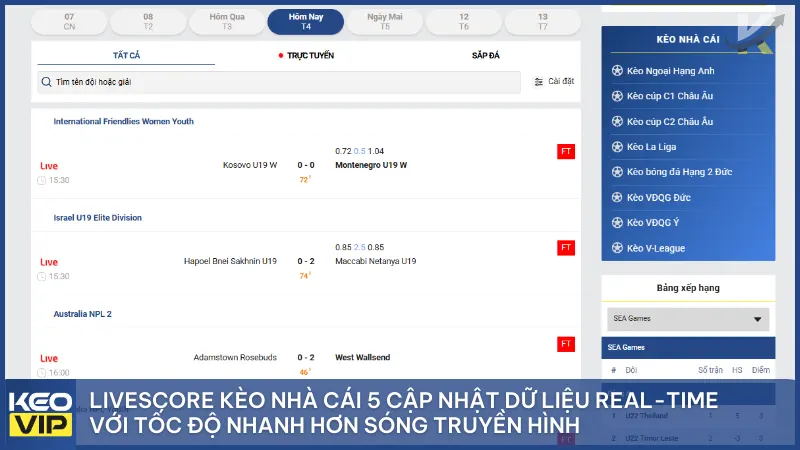This screenshot has width=800, height=450.
Task: Click Montenegro U19 W team name
Action: point(371,165)
